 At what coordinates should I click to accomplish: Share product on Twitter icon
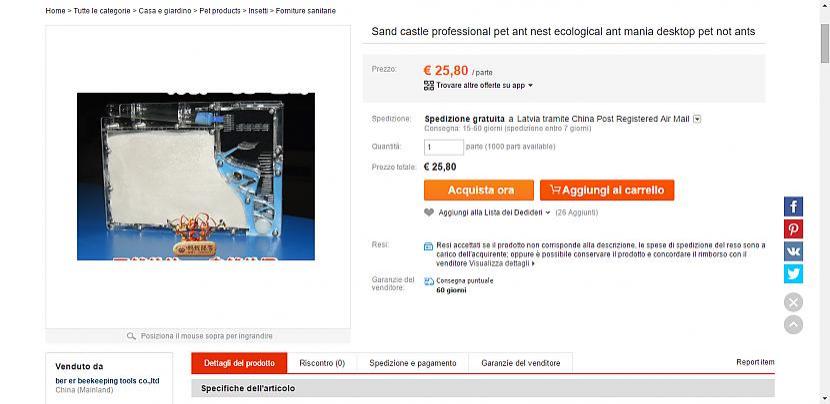[793, 274]
